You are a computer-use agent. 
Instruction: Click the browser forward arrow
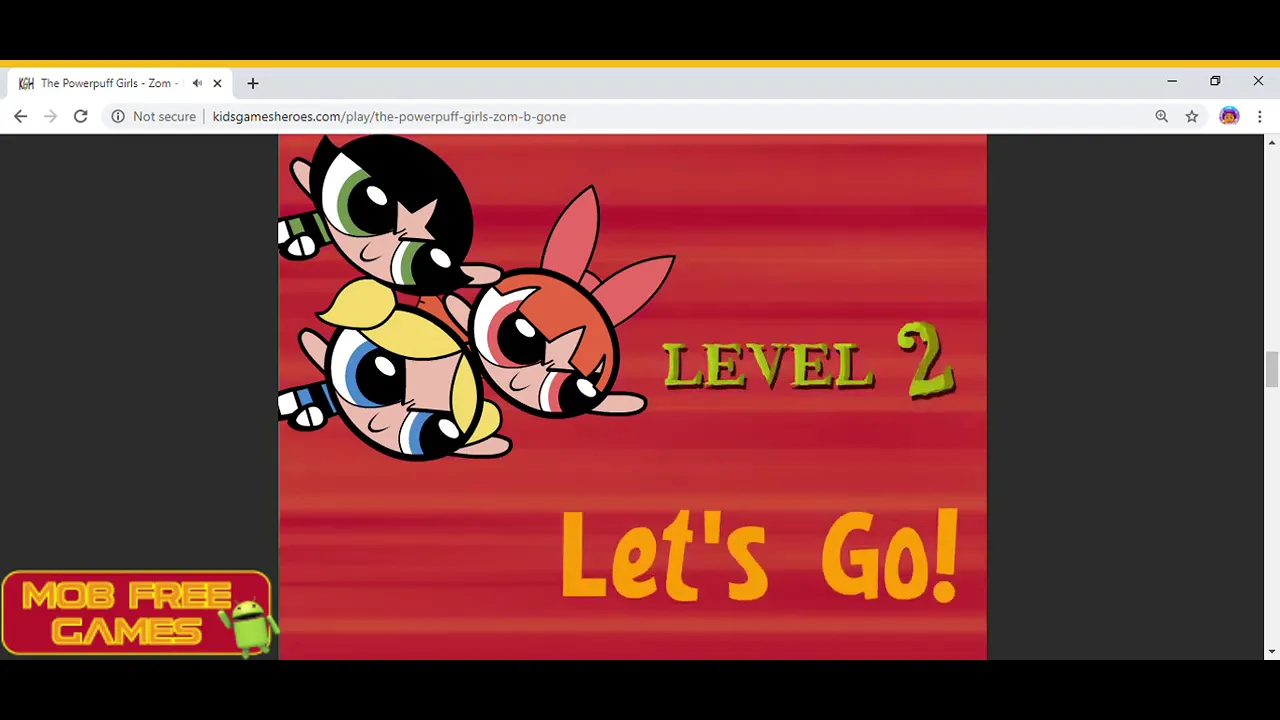50,116
